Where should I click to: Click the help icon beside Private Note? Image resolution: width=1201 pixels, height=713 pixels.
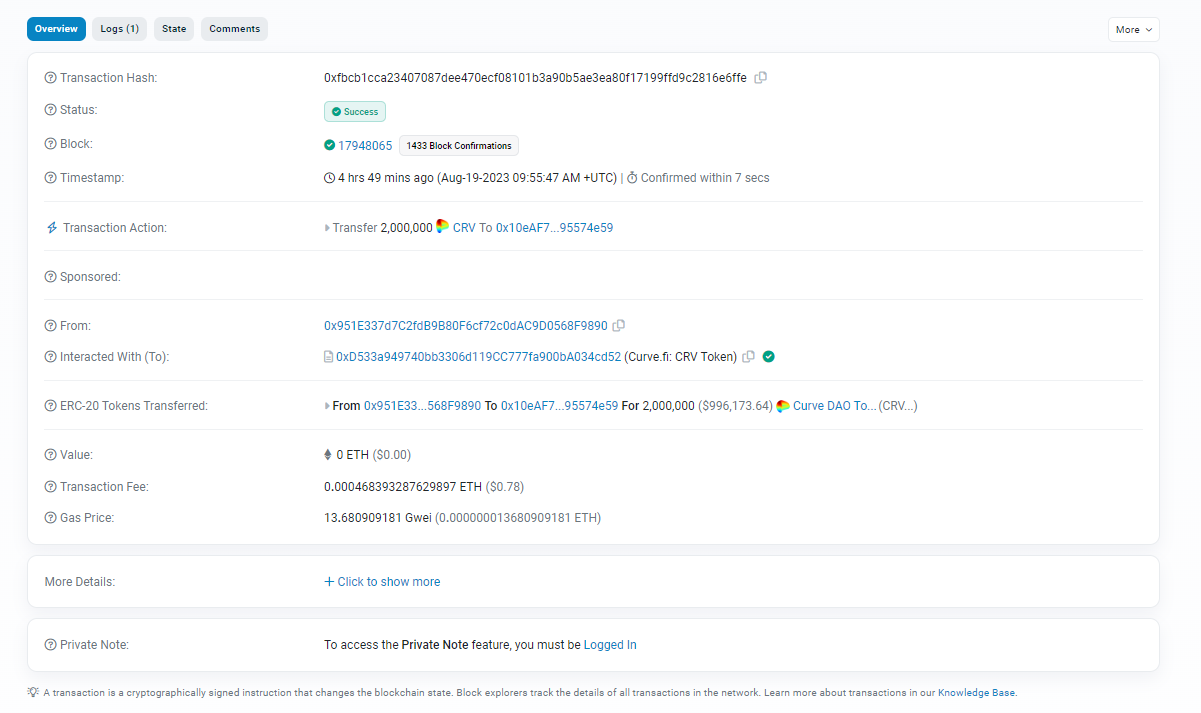tap(51, 645)
